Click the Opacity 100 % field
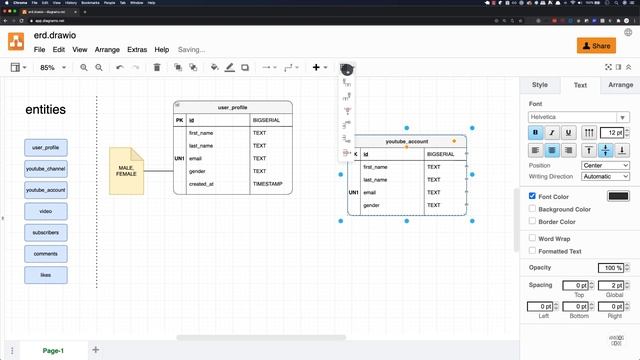The width and height of the screenshot is (640, 360). pos(611,268)
